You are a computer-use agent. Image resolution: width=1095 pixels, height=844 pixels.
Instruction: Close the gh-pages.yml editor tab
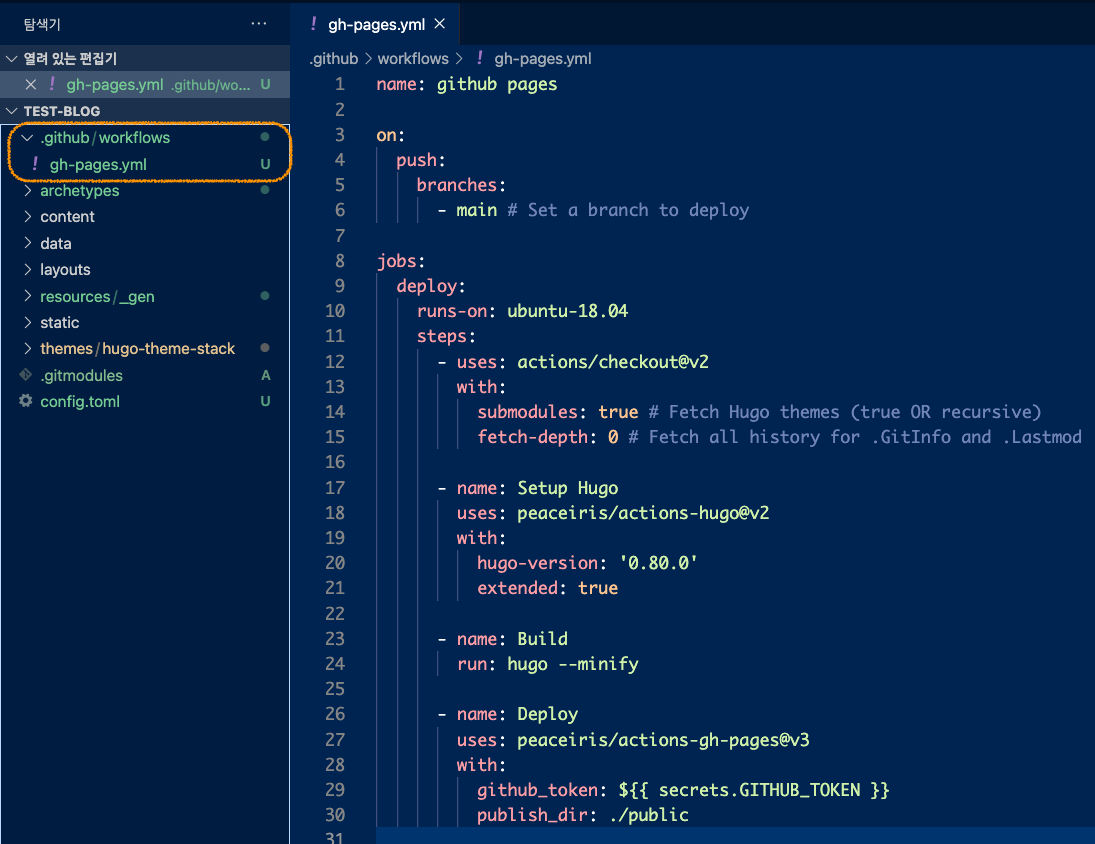[x=440, y=24]
